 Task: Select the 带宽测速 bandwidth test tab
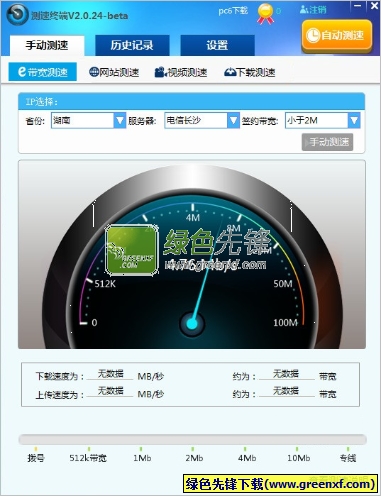[42, 72]
